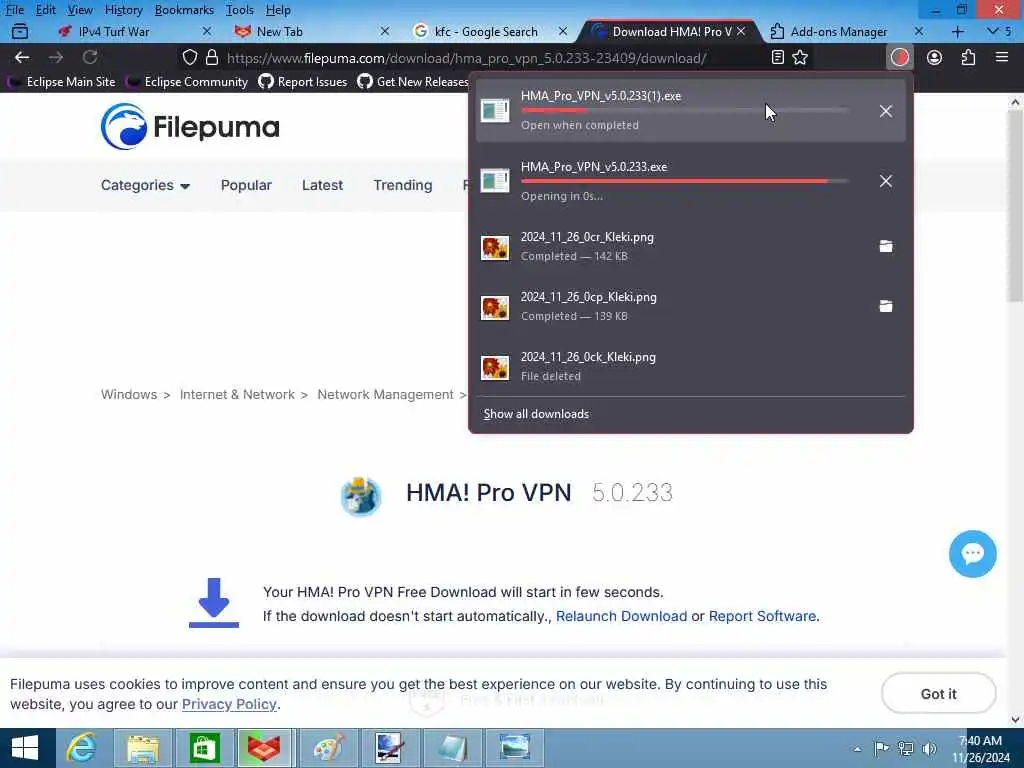
Task: Open the History menu
Action: pyautogui.click(x=123, y=10)
